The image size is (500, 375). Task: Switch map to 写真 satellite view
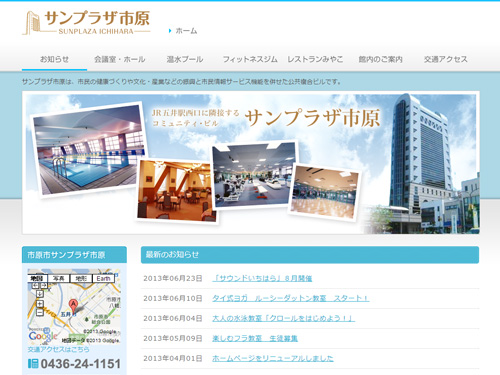(x=59, y=278)
